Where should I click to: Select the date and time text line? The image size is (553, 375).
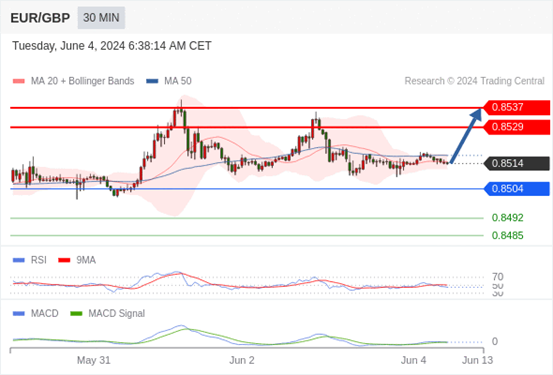pos(112,46)
